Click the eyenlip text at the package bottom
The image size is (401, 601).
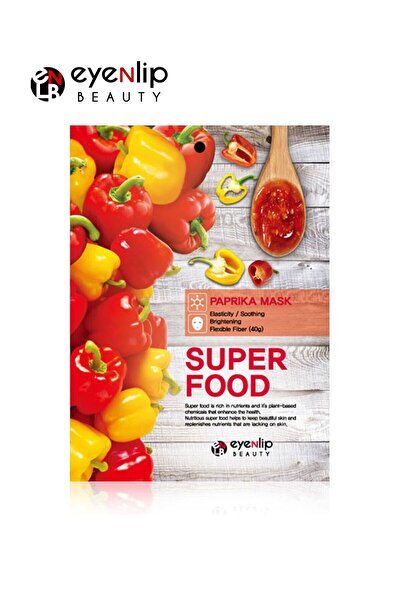[x=251, y=445]
